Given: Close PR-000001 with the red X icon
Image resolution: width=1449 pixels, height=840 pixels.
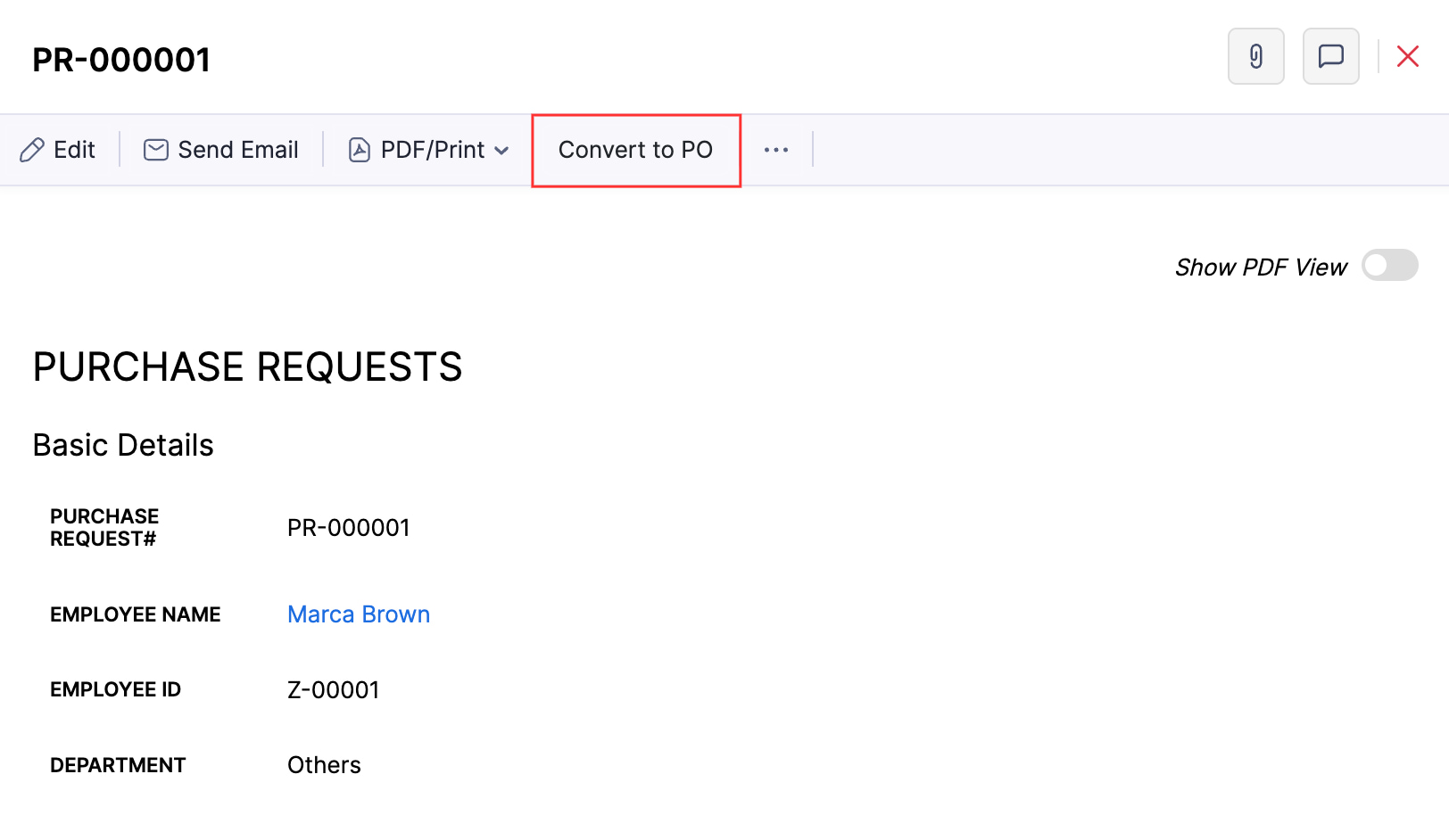Looking at the screenshot, I should [1407, 56].
